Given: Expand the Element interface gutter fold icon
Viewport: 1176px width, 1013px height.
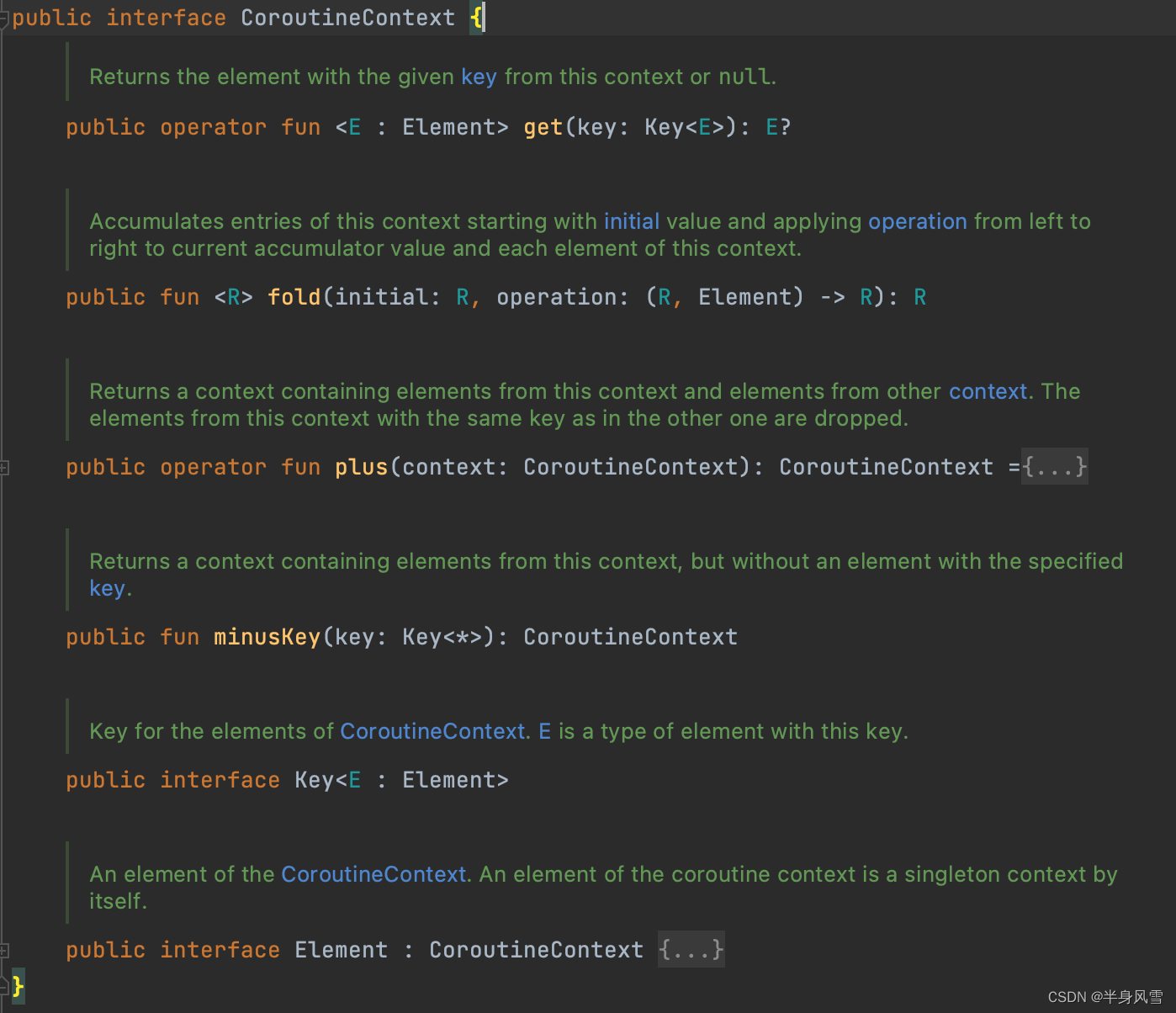Looking at the screenshot, I should tap(4, 950).
